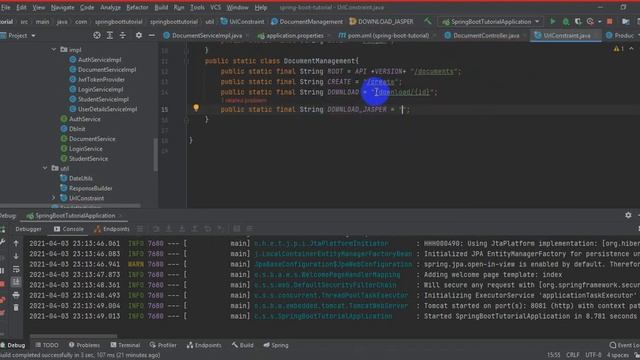The height and width of the screenshot is (360, 640).
Task: Show the quick-fix light bulb on line 15
Action: click(196, 108)
